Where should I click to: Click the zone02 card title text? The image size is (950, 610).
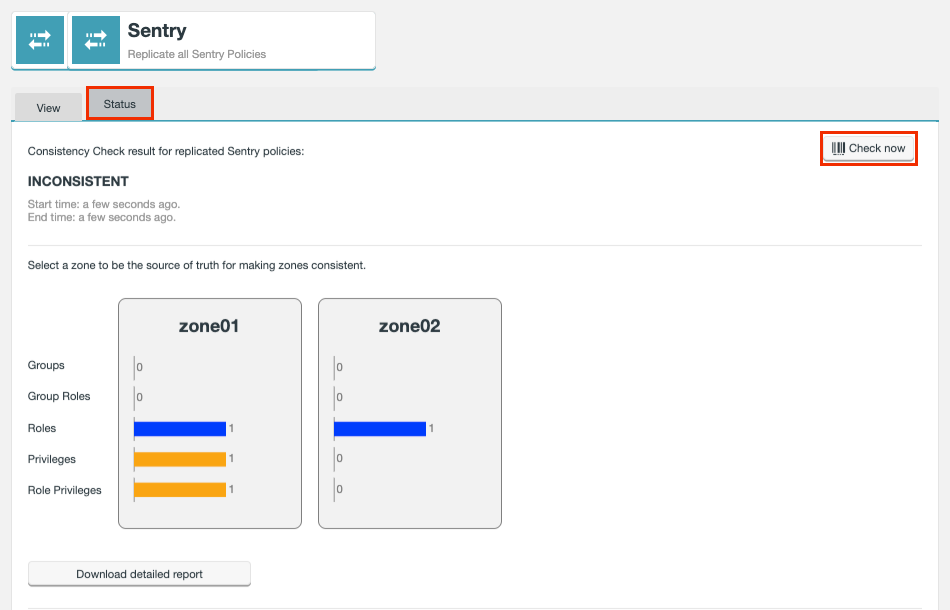pyautogui.click(x=410, y=325)
